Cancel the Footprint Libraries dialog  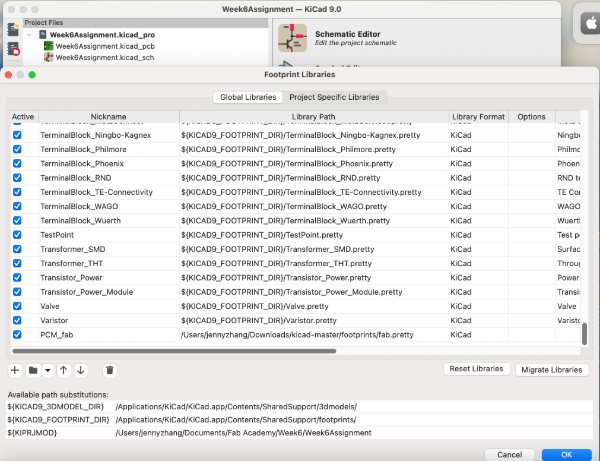[509, 454]
